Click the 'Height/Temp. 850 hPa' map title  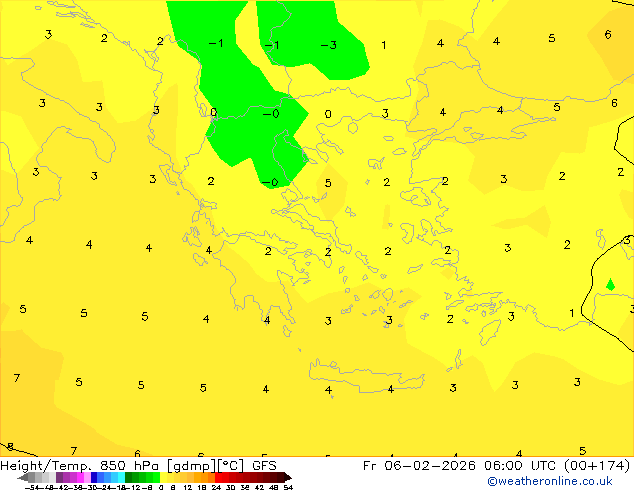coord(79,466)
